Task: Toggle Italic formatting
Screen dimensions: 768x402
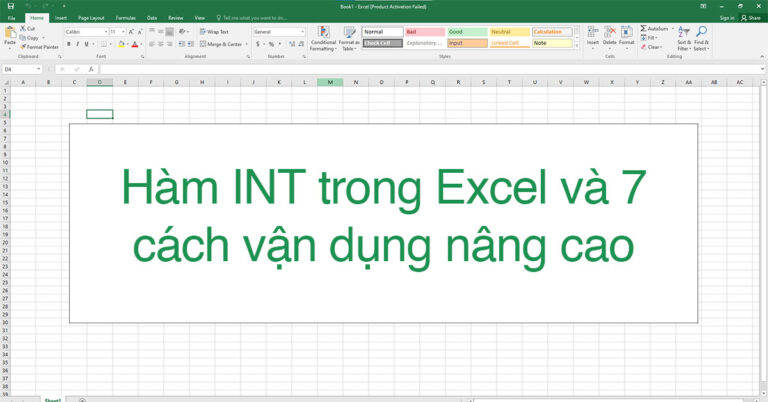Action: [x=78, y=45]
